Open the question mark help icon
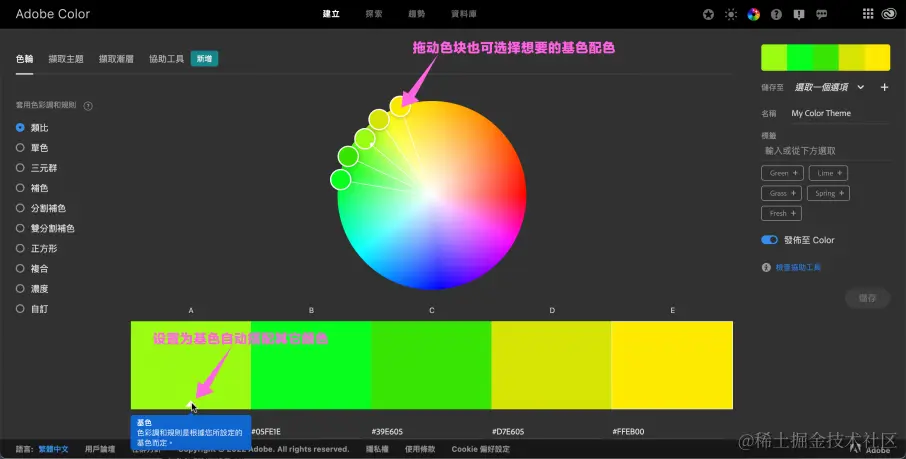Image resolution: width=906 pixels, height=459 pixels. coord(776,14)
